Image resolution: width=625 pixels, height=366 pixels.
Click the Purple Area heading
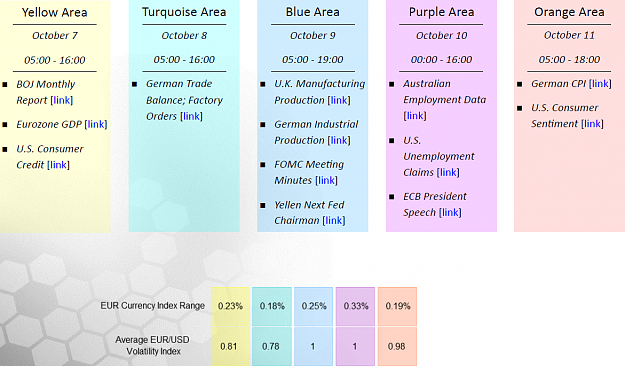coord(442,12)
